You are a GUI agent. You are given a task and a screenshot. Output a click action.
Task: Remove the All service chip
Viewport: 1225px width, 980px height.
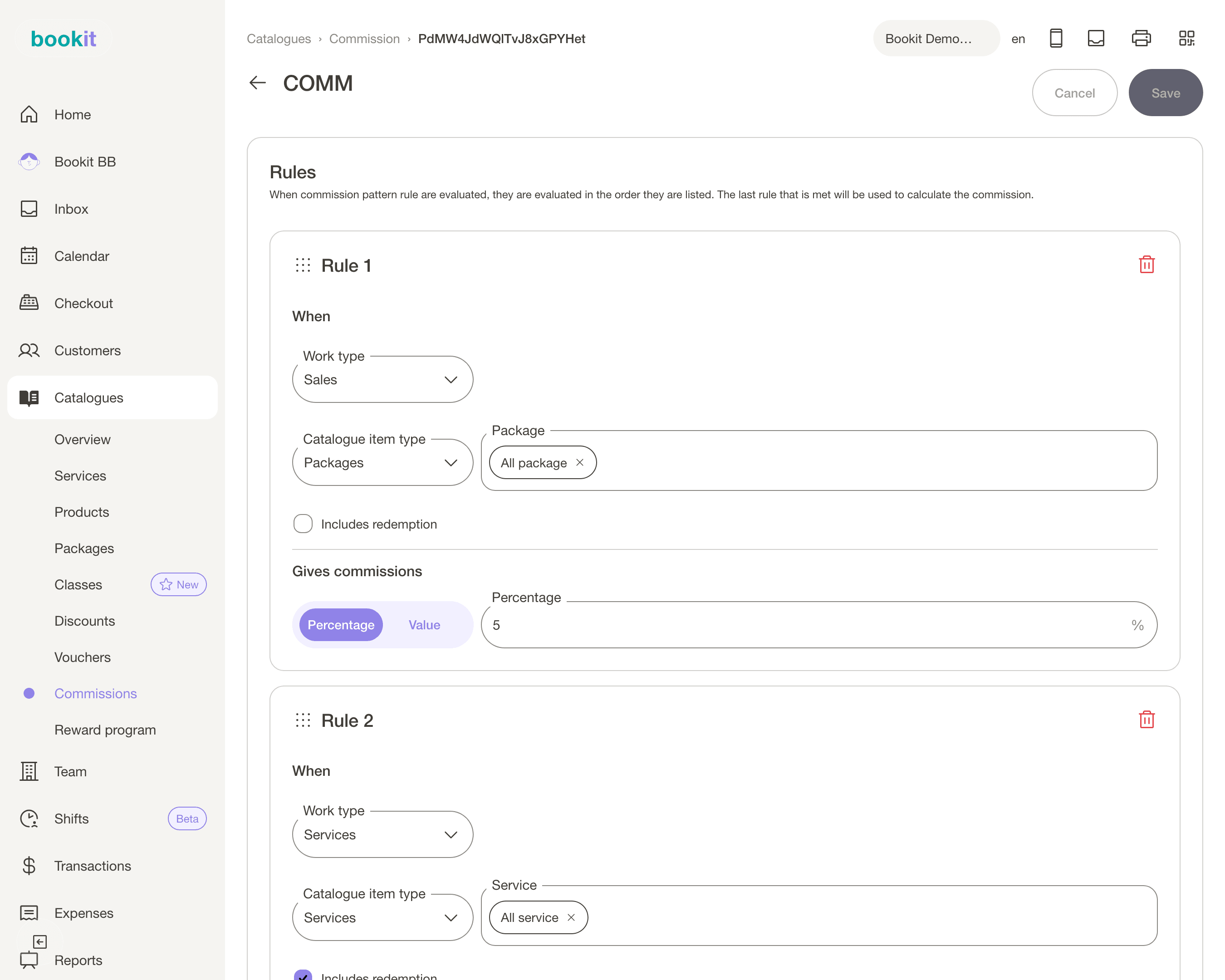pos(571,917)
